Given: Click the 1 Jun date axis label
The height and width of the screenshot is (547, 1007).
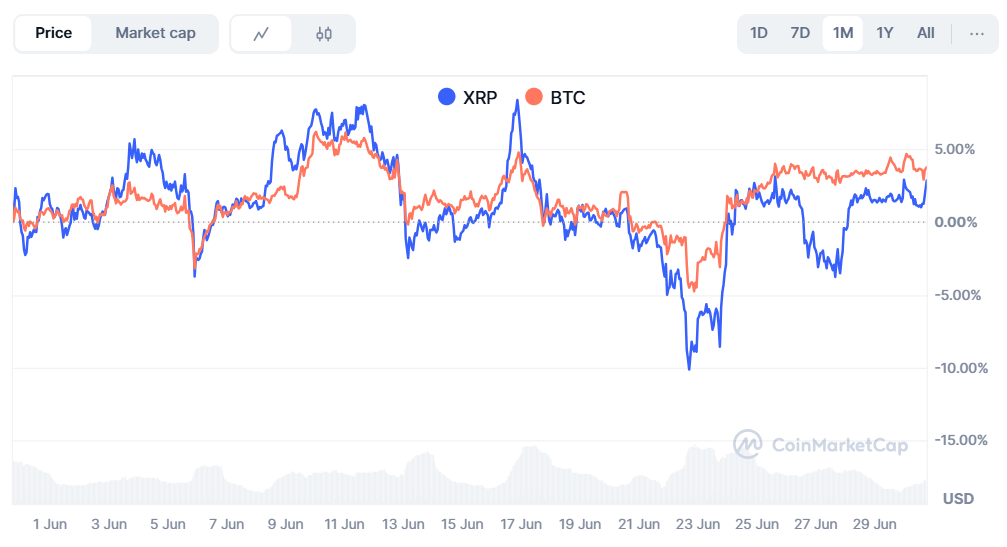Looking at the screenshot, I should (x=50, y=524).
